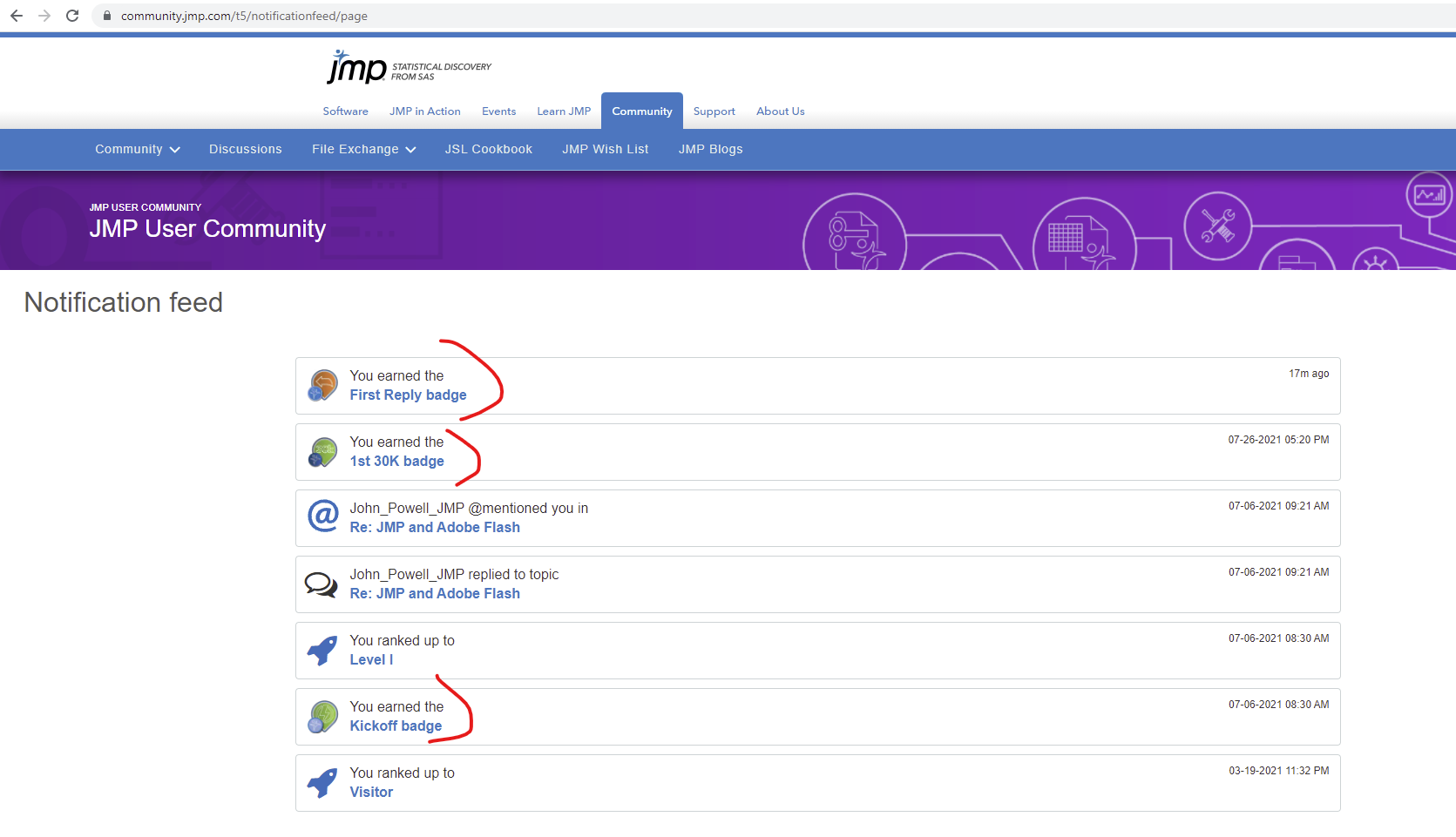This screenshot has height=837, width=1456.
Task: Click the First Reply badge icon
Action: pos(322,384)
